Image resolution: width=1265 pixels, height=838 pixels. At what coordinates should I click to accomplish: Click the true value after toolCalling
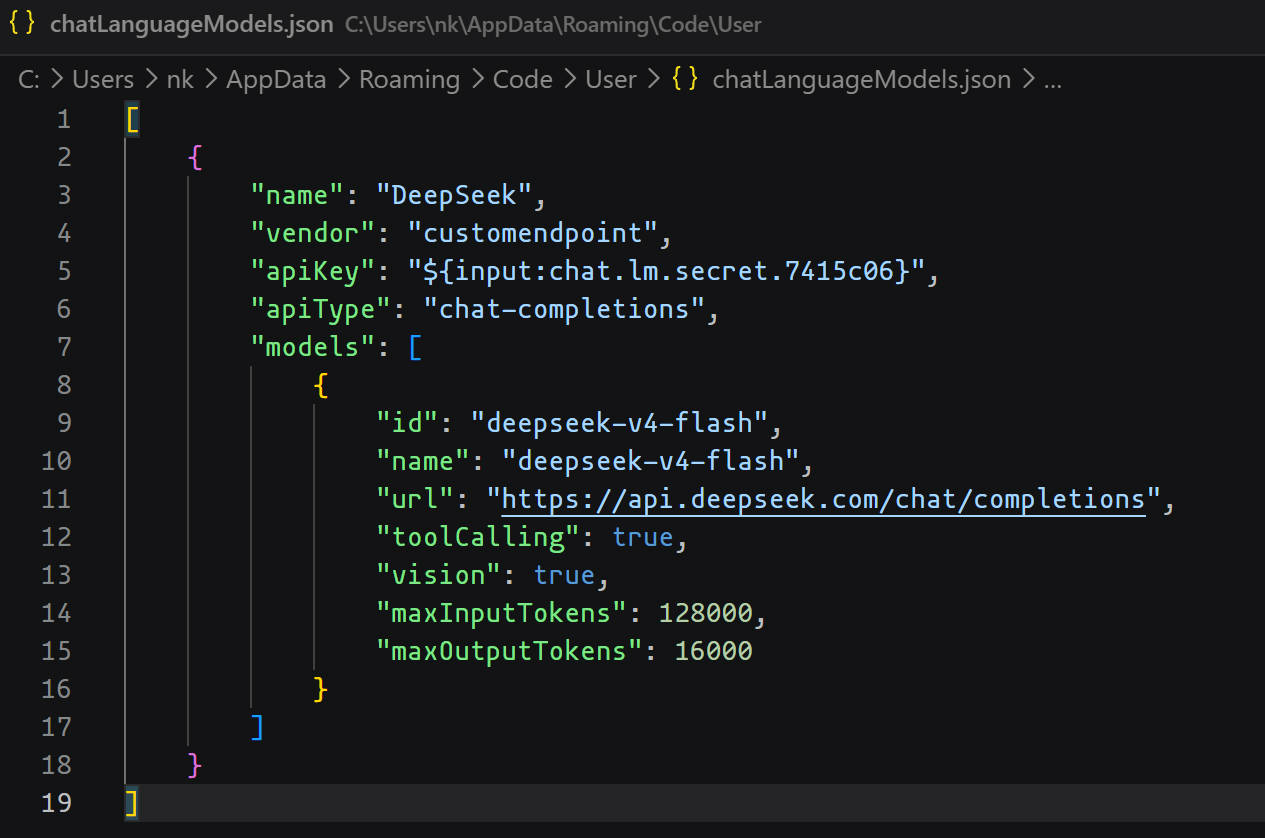coord(643,537)
